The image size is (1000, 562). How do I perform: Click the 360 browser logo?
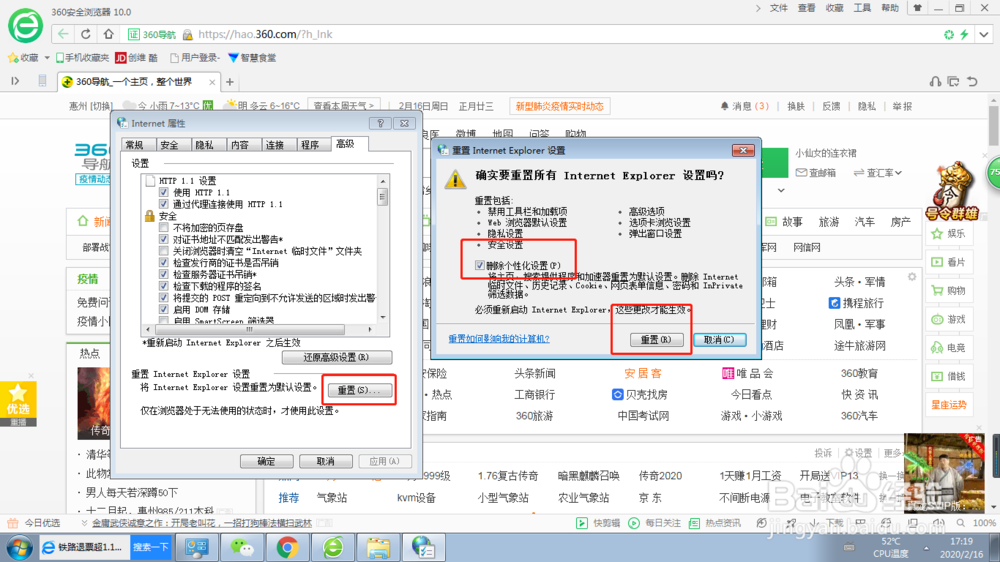point(26,26)
